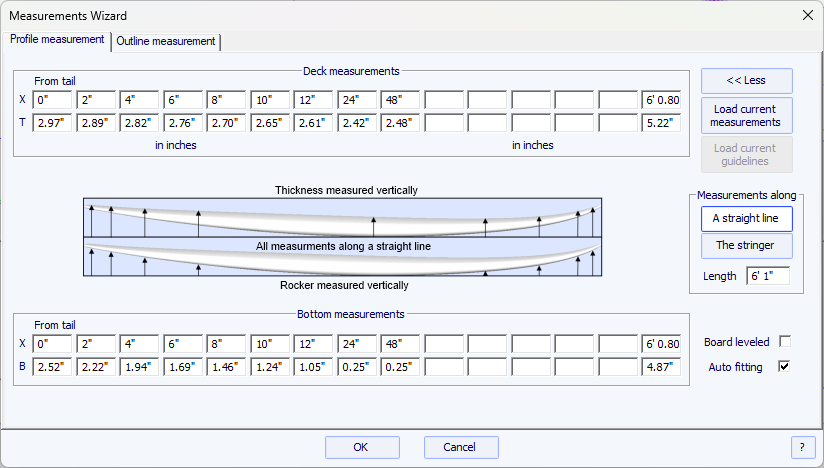Image resolution: width=824 pixels, height=468 pixels.
Task: Click the << Less button
Action: (746, 81)
